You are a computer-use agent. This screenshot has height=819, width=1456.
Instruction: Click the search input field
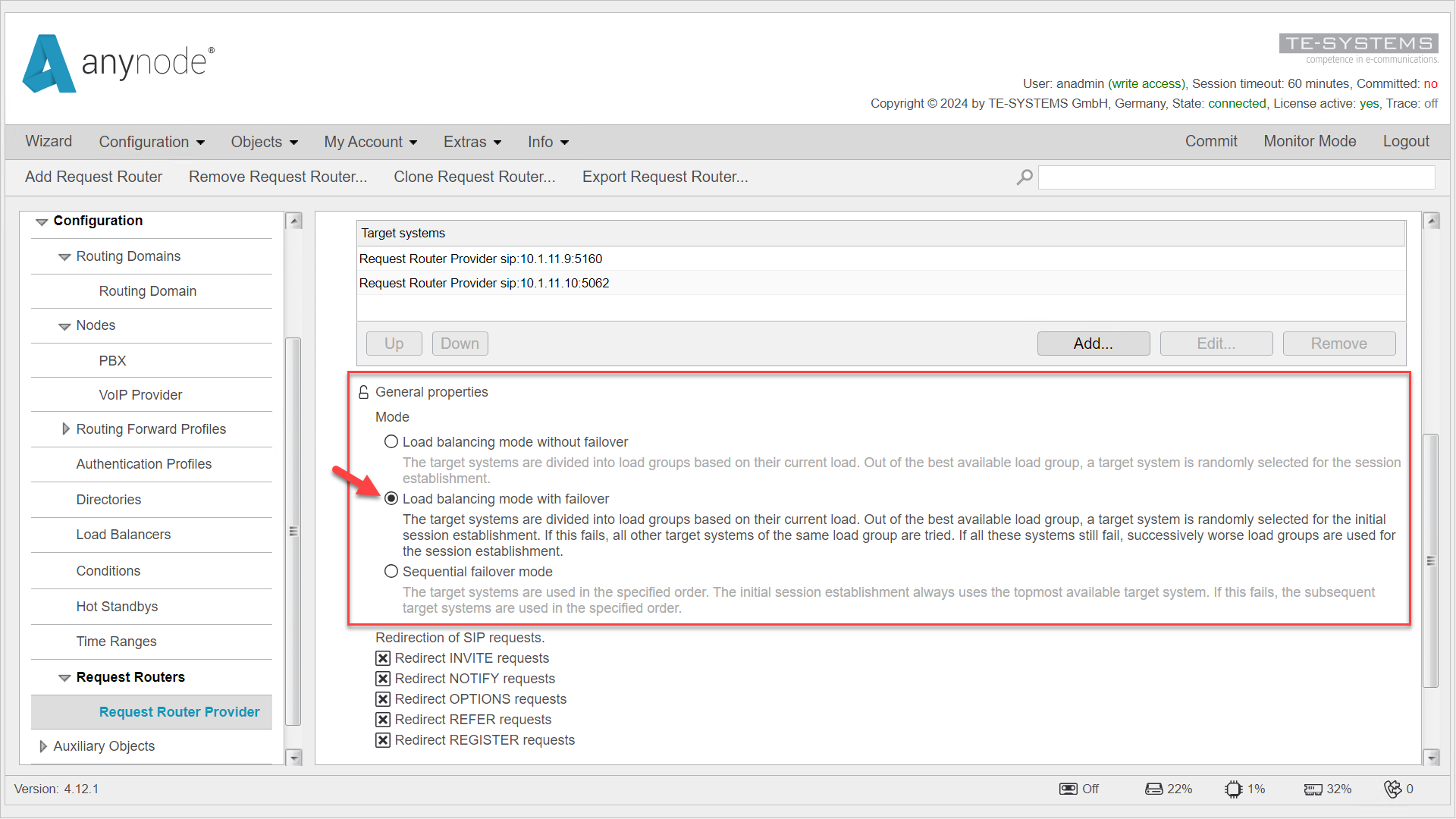(x=1236, y=177)
